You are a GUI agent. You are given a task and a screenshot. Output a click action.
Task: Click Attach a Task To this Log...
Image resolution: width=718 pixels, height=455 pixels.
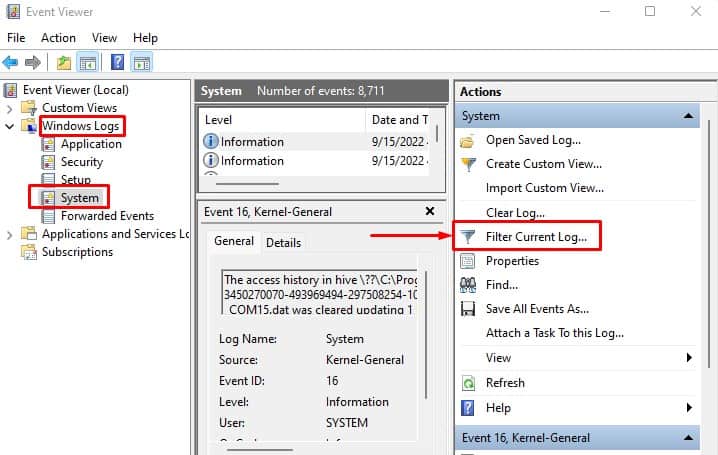pyautogui.click(x=555, y=333)
